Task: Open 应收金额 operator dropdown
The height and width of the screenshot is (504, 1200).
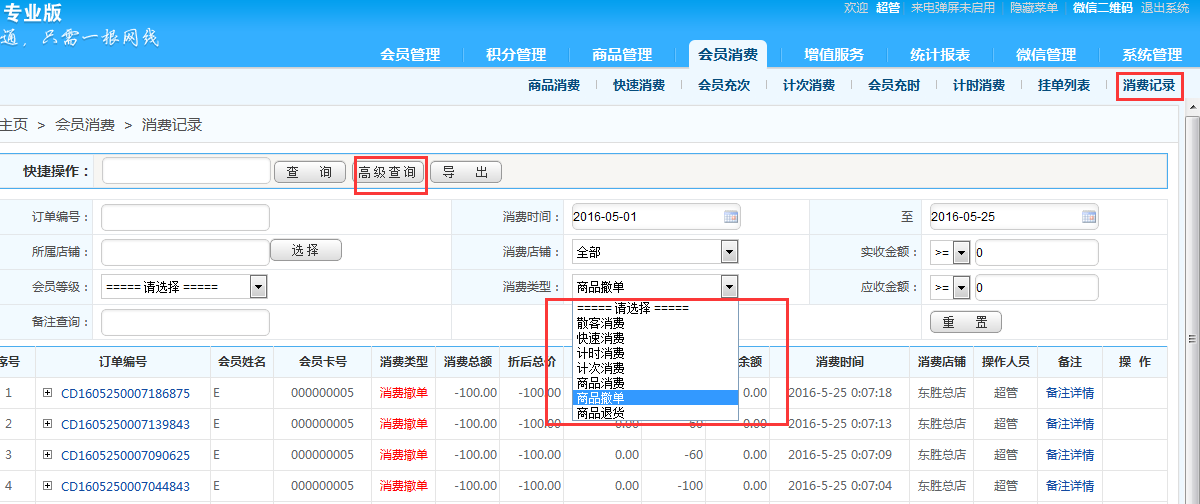Action: [x=950, y=287]
